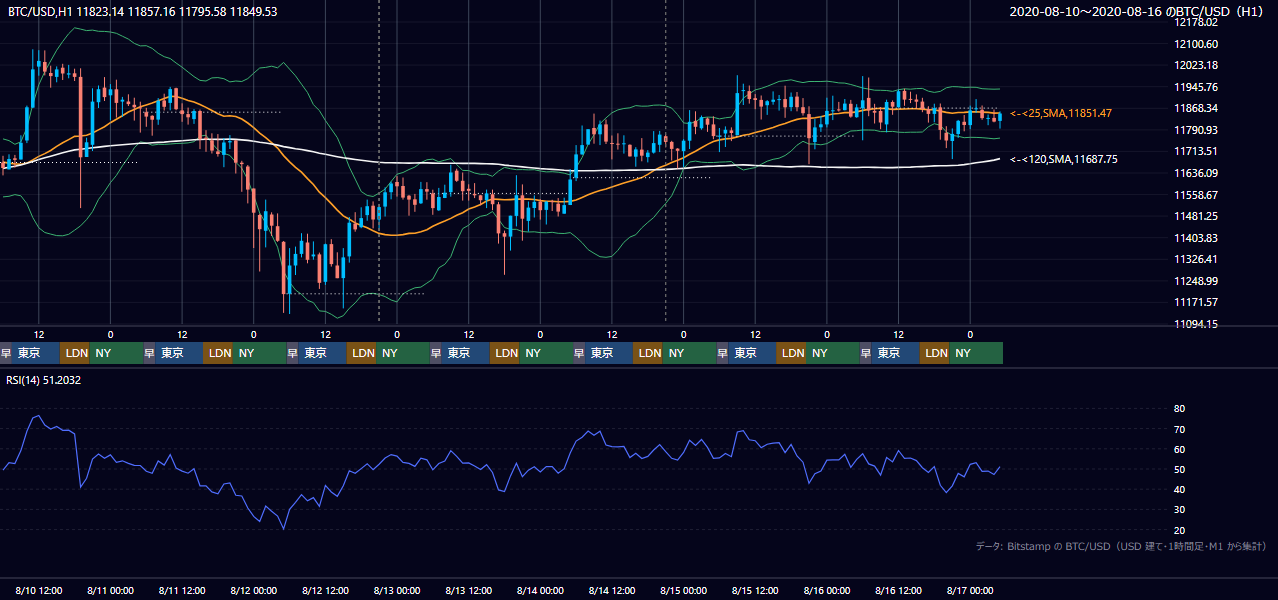The height and width of the screenshot is (600, 1278).
Task: Click price axis value 12100.60
Action: point(1196,44)
